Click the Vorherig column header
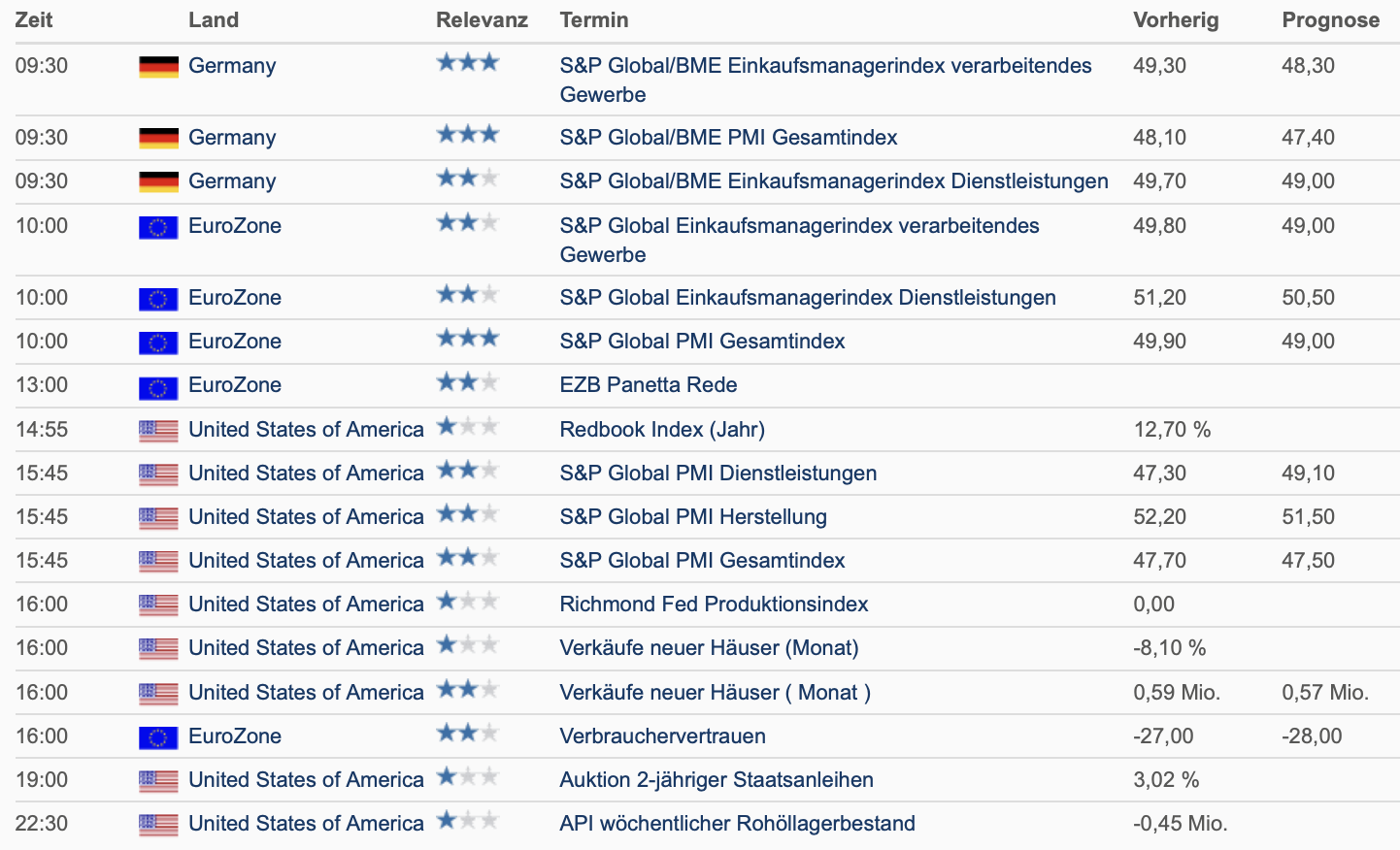The image size is (1400, 850). click(x=1175, y=20)
